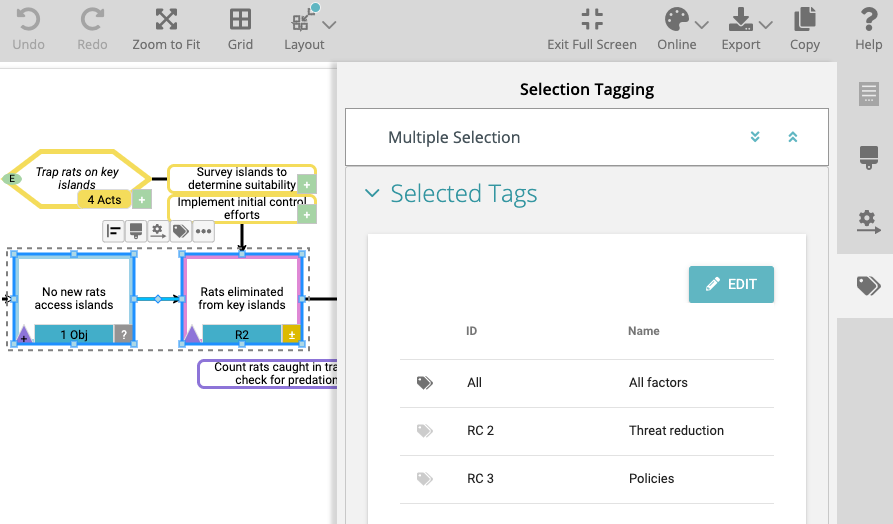Click the EDIT tags button
This screenshot has width=893, height=524.
pos(731,284)
